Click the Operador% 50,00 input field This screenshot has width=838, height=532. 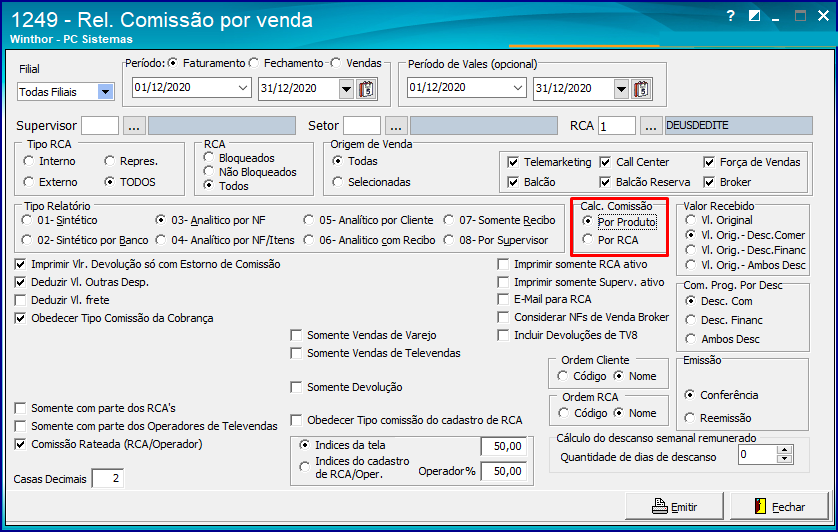(503, 471)
